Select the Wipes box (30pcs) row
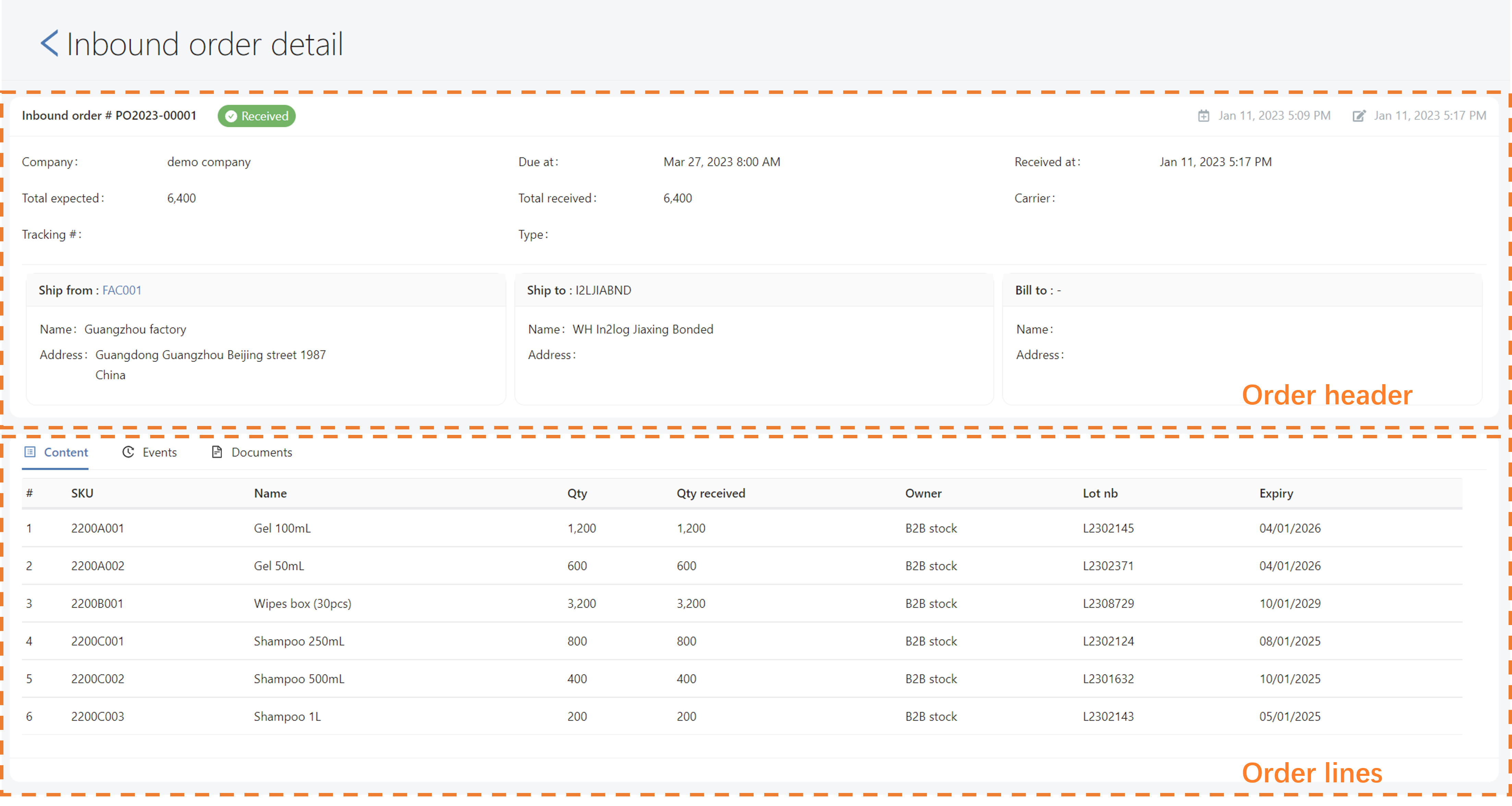The image size is (1512, 806). [x=302, y=603]
